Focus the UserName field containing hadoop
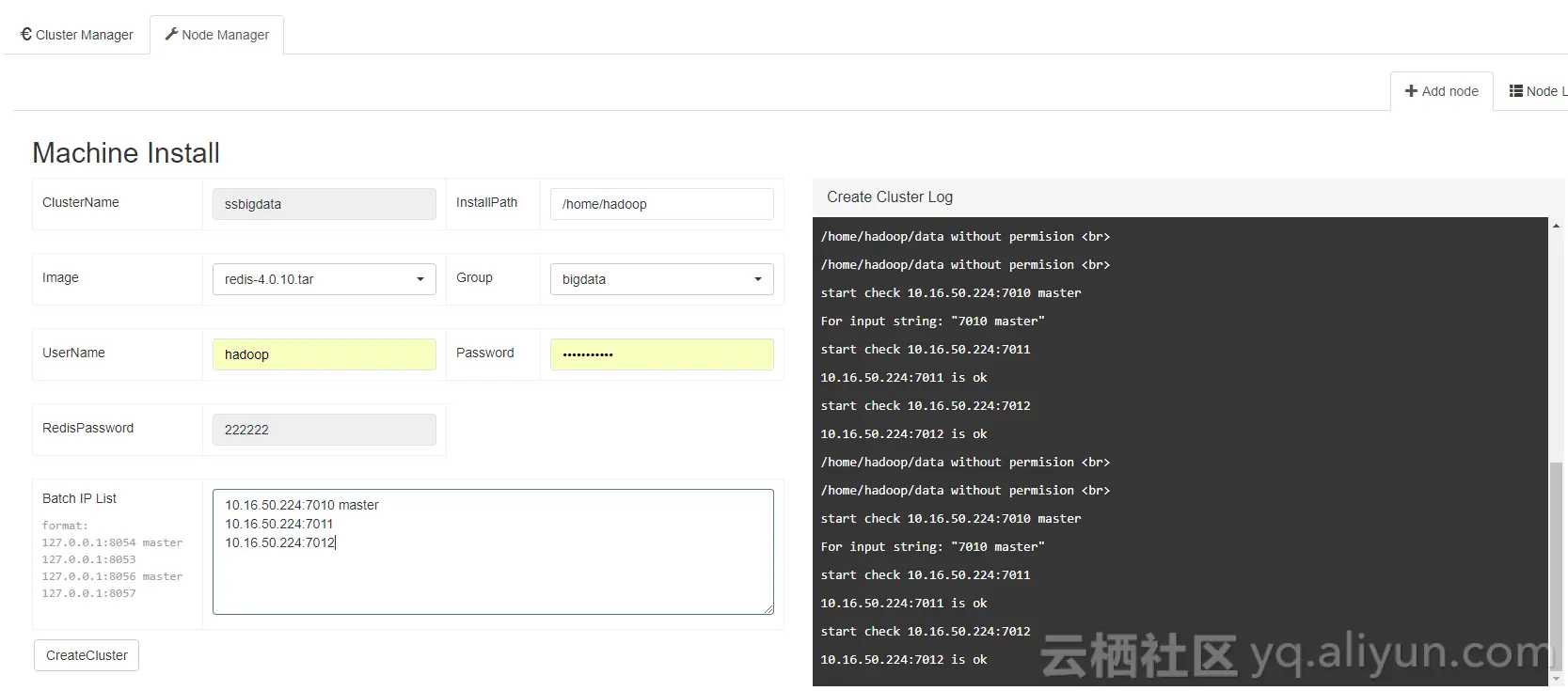Image resolution: width=1568 pixels, height=691 pixels. coord(325,354)
